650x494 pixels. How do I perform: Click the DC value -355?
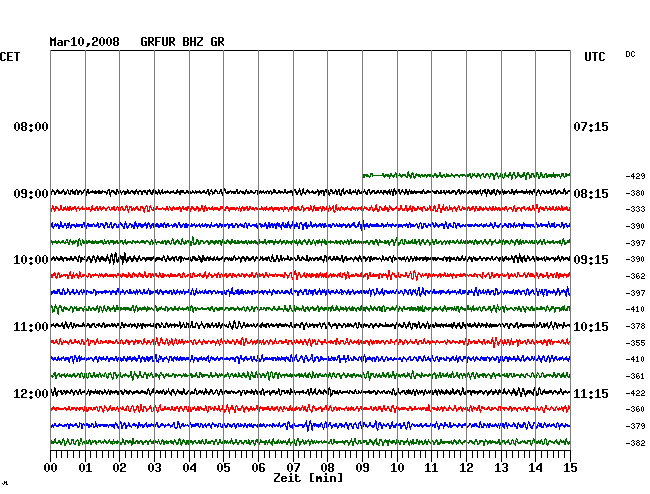pyautogui.click(x=635, y=343)
